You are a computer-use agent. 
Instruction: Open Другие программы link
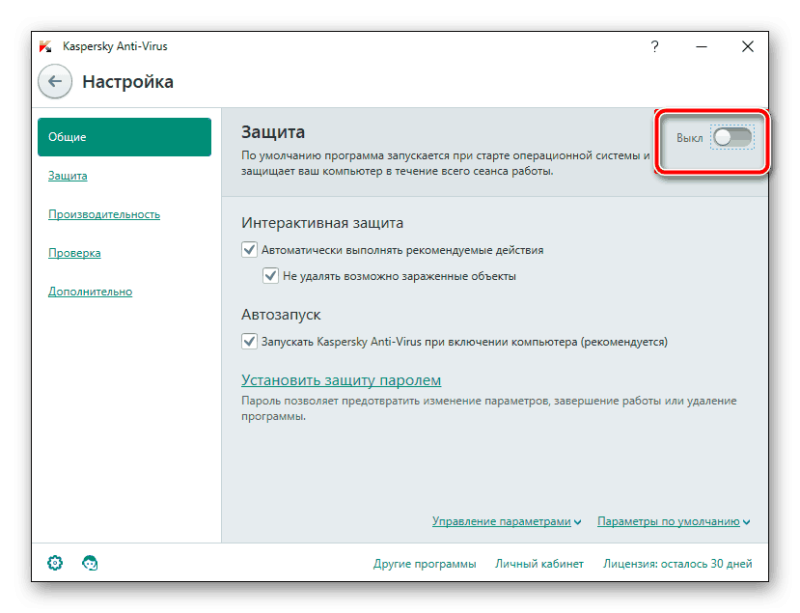click(424, 564)
